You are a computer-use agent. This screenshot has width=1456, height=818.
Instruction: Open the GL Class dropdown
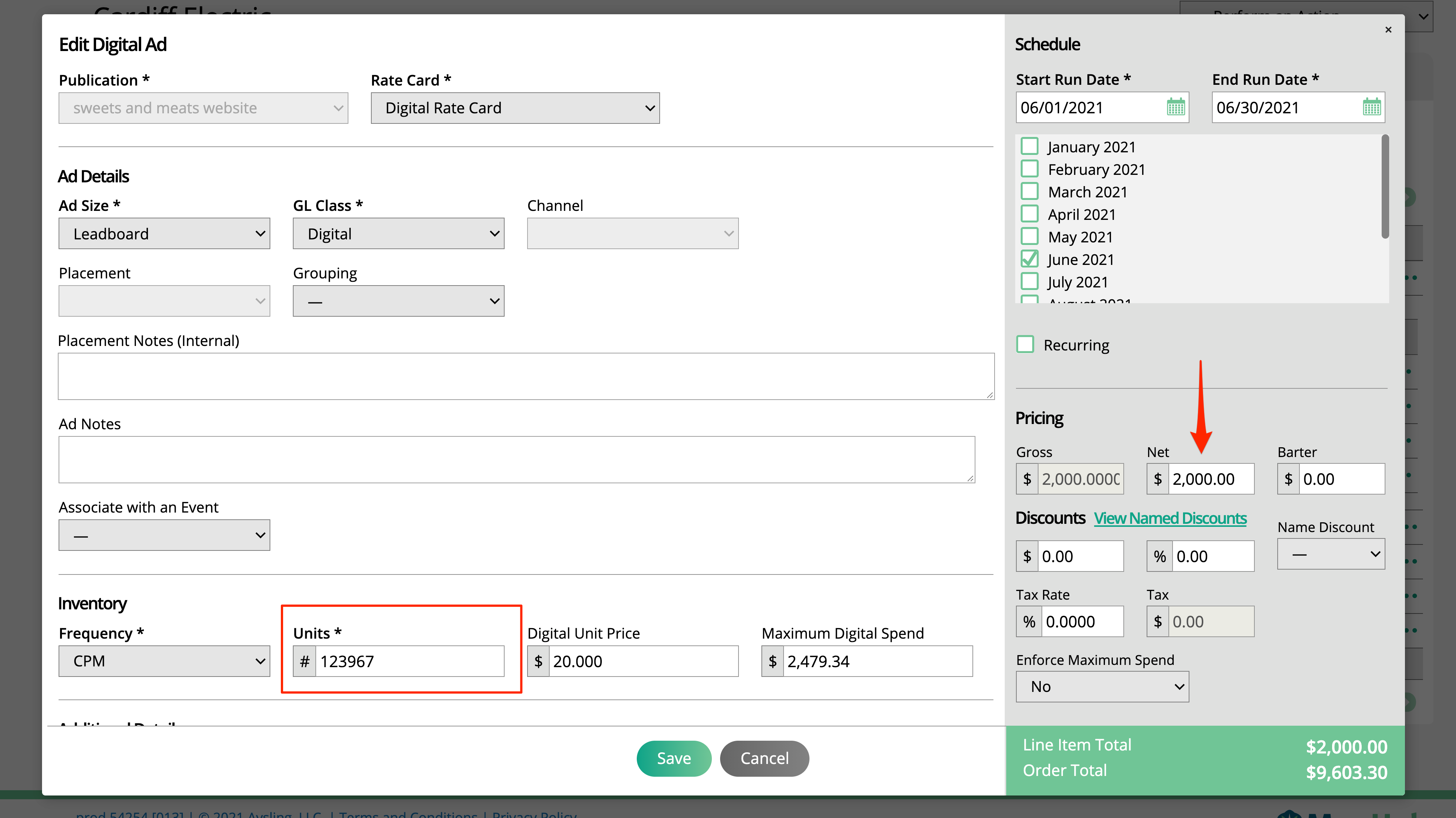tap(398, 234)
